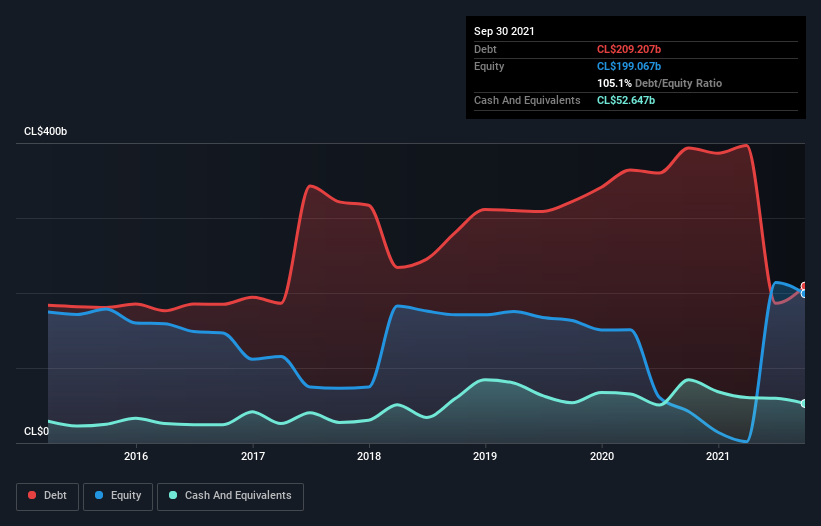Viewport: 821px width, 526px height.
Task: Click the 2020 x-axis label
Action: pos(602,456)
